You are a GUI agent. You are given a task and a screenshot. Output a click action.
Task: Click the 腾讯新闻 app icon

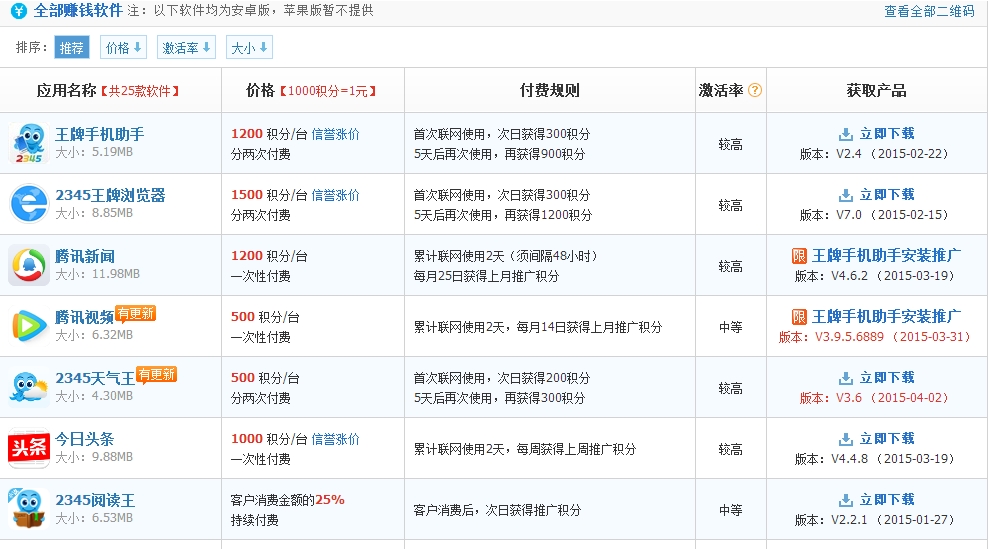[x=29, y=265]
